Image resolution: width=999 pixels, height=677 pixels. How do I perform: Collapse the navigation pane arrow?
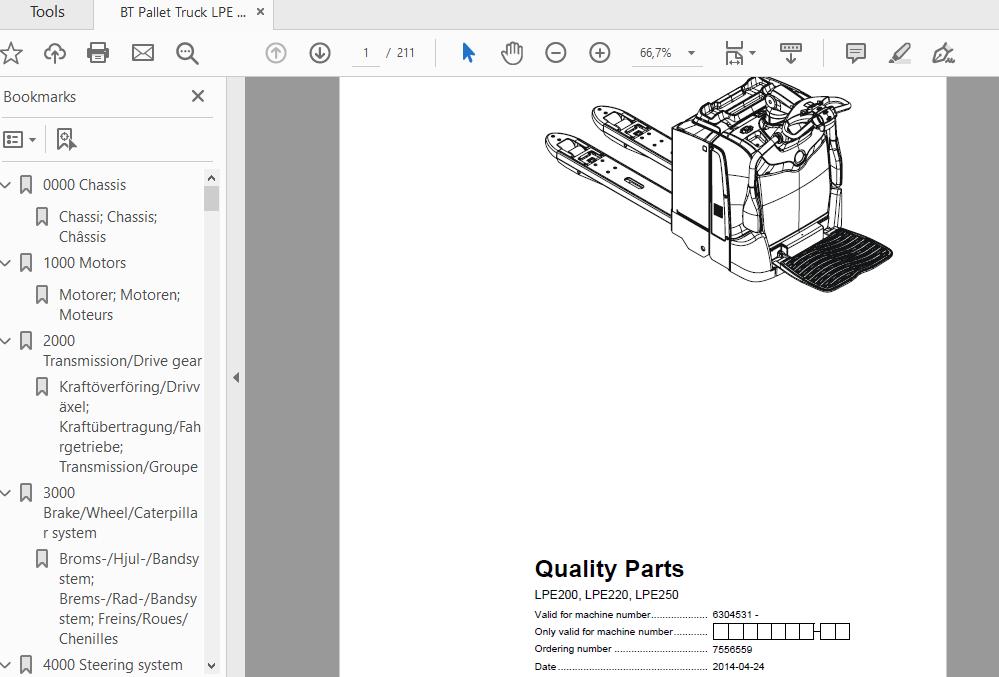(x=236, y=377)
